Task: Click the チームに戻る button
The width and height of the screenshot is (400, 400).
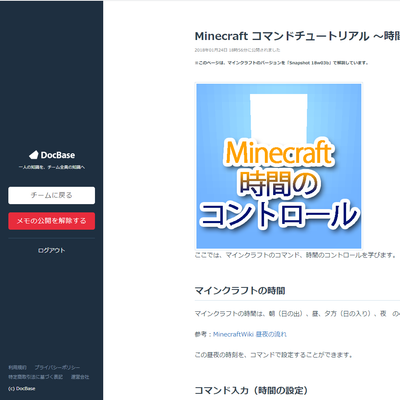Action: click(x=52, y=195)
